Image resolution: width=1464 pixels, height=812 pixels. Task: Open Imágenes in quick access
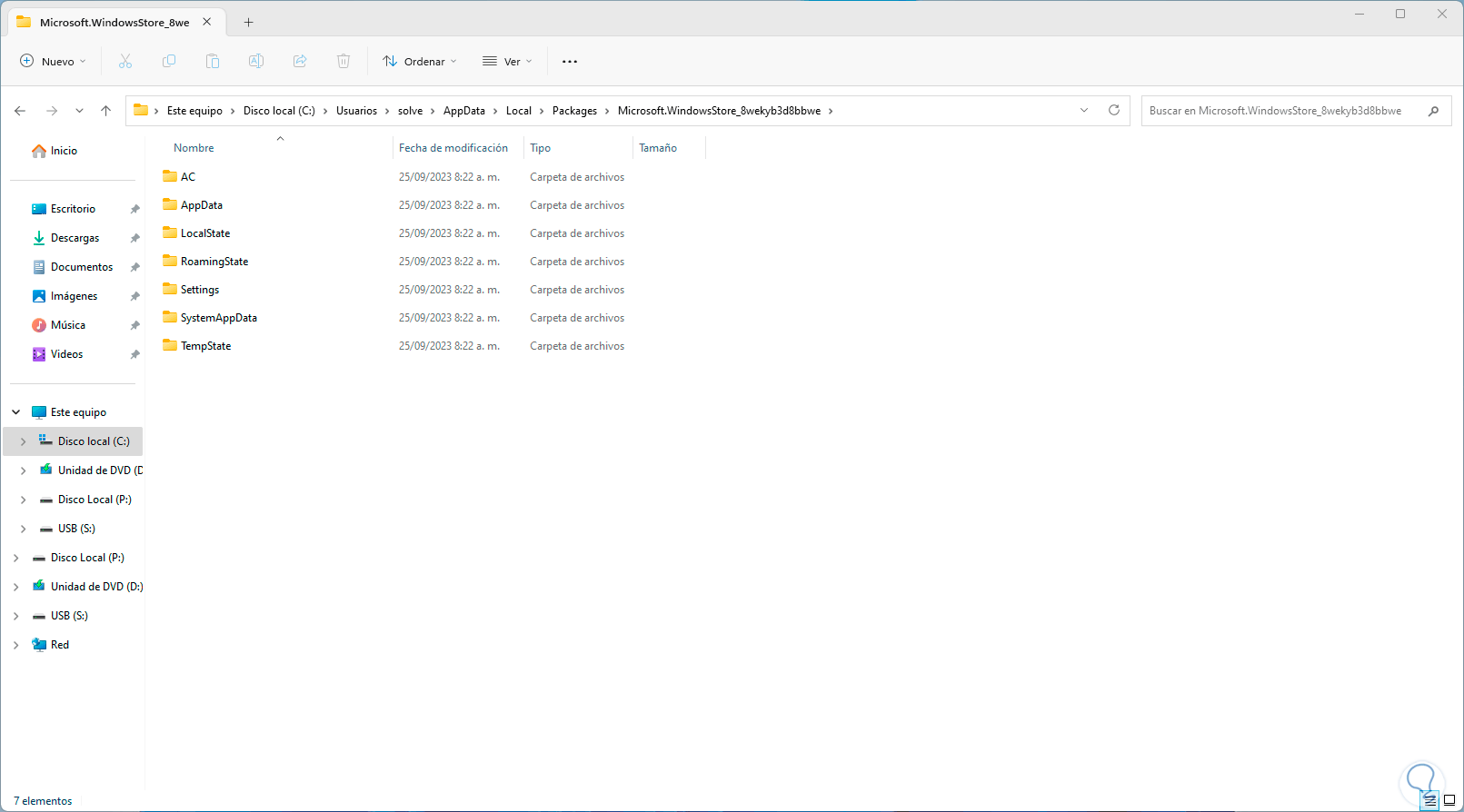coord(74,296)
